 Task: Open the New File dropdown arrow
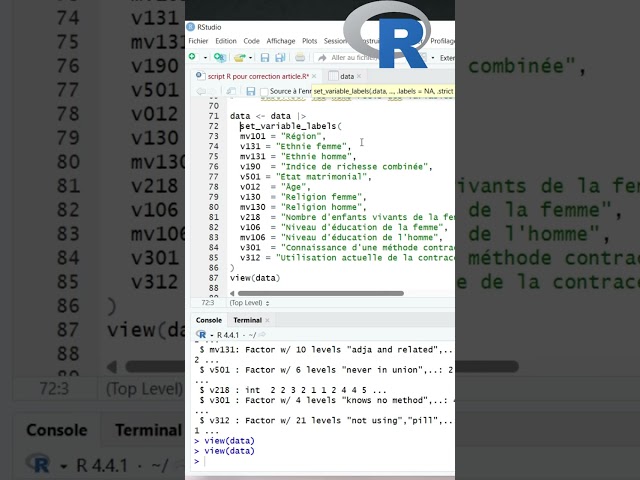205,58
